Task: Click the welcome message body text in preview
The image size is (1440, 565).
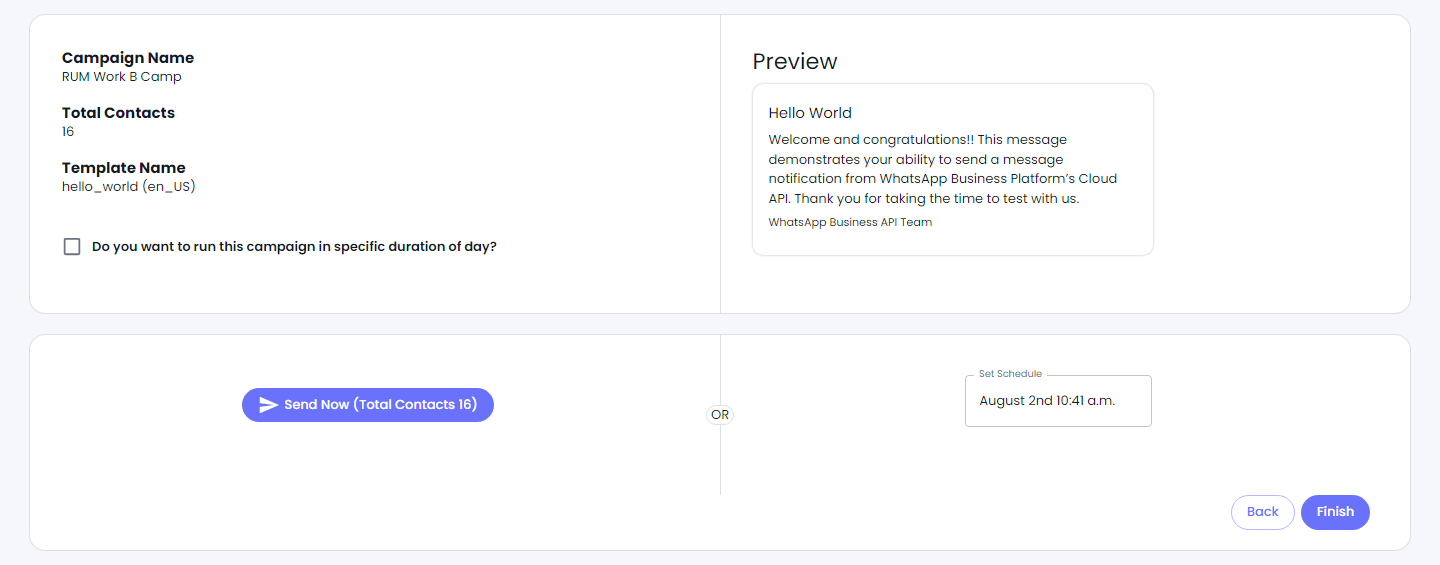Action: [x=943, y=169]
